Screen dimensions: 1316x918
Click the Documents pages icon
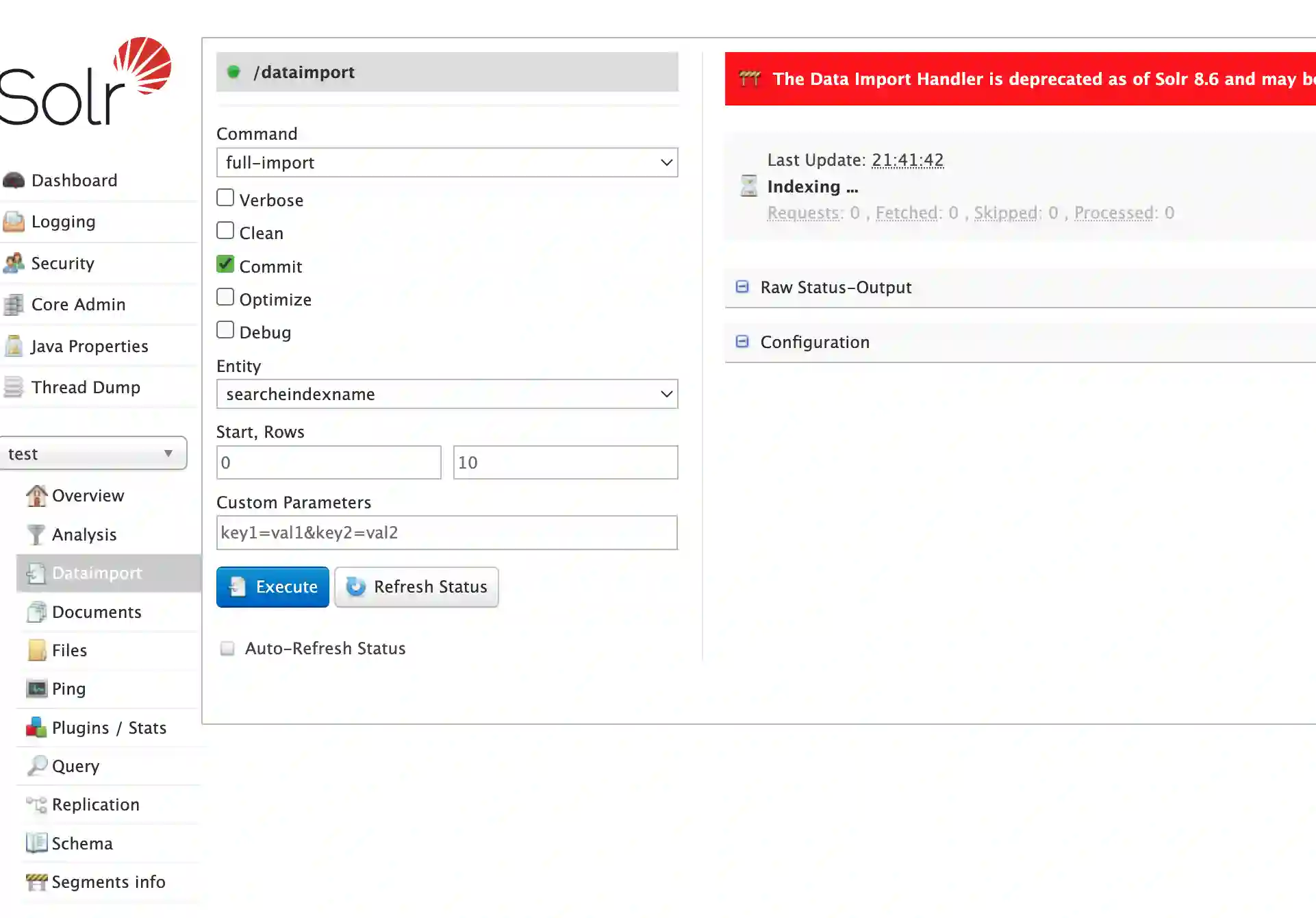click(36, 612)
